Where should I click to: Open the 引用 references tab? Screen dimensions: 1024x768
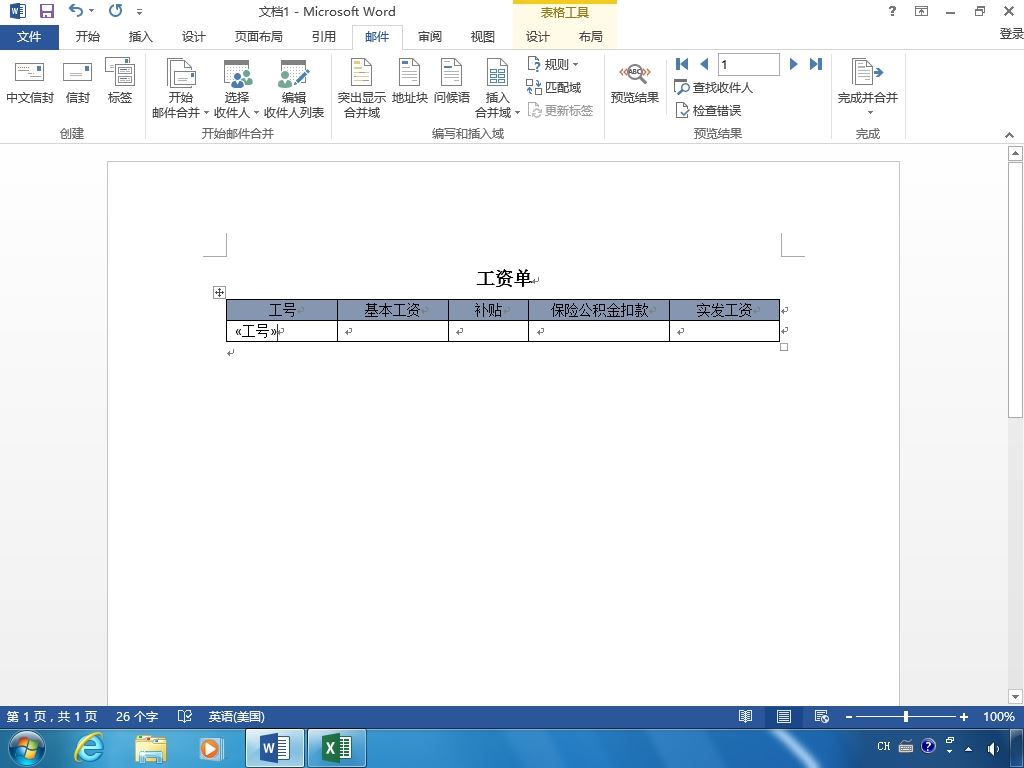click(x=323, y=37)
